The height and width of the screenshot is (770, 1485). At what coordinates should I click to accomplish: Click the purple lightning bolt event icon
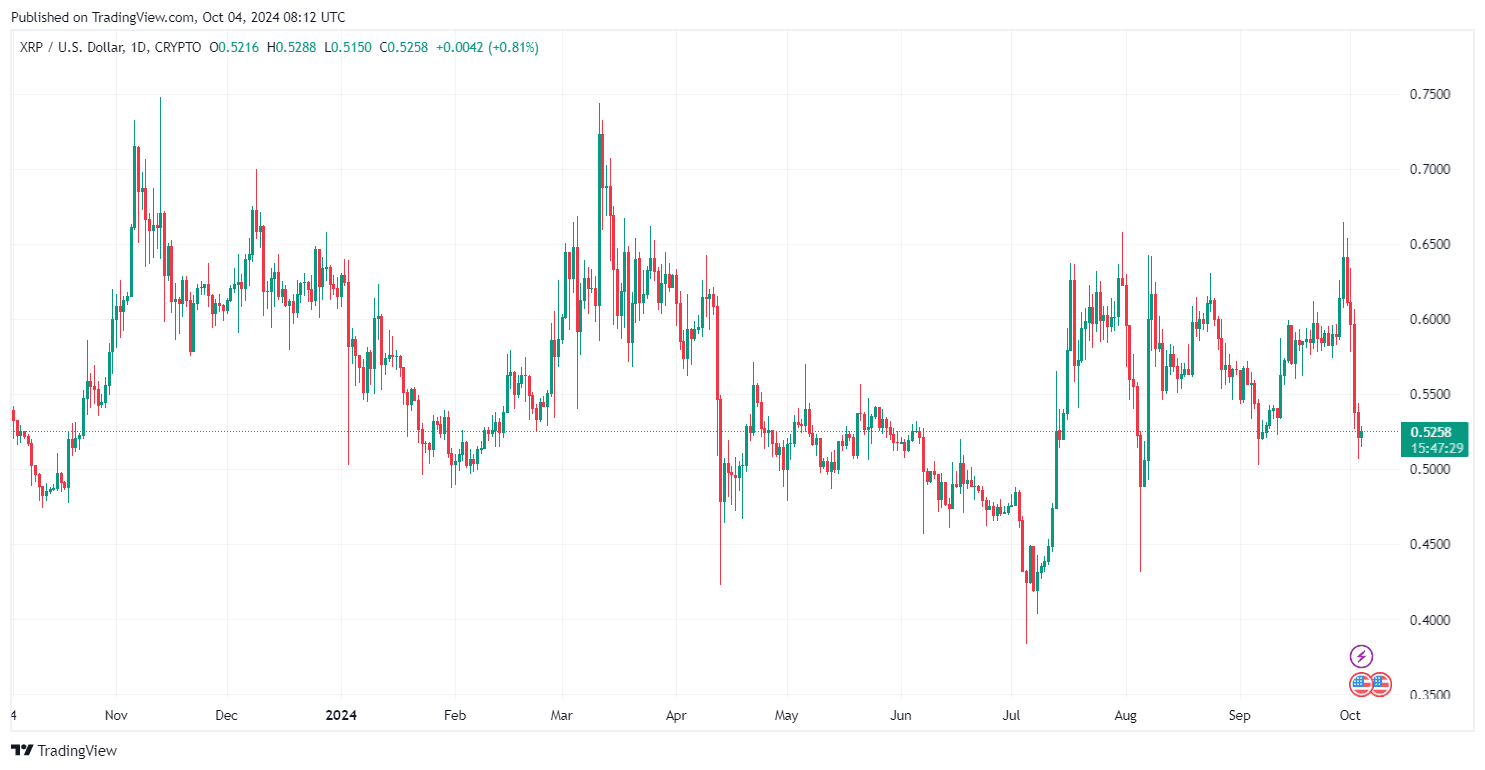tap(1361, 657)
